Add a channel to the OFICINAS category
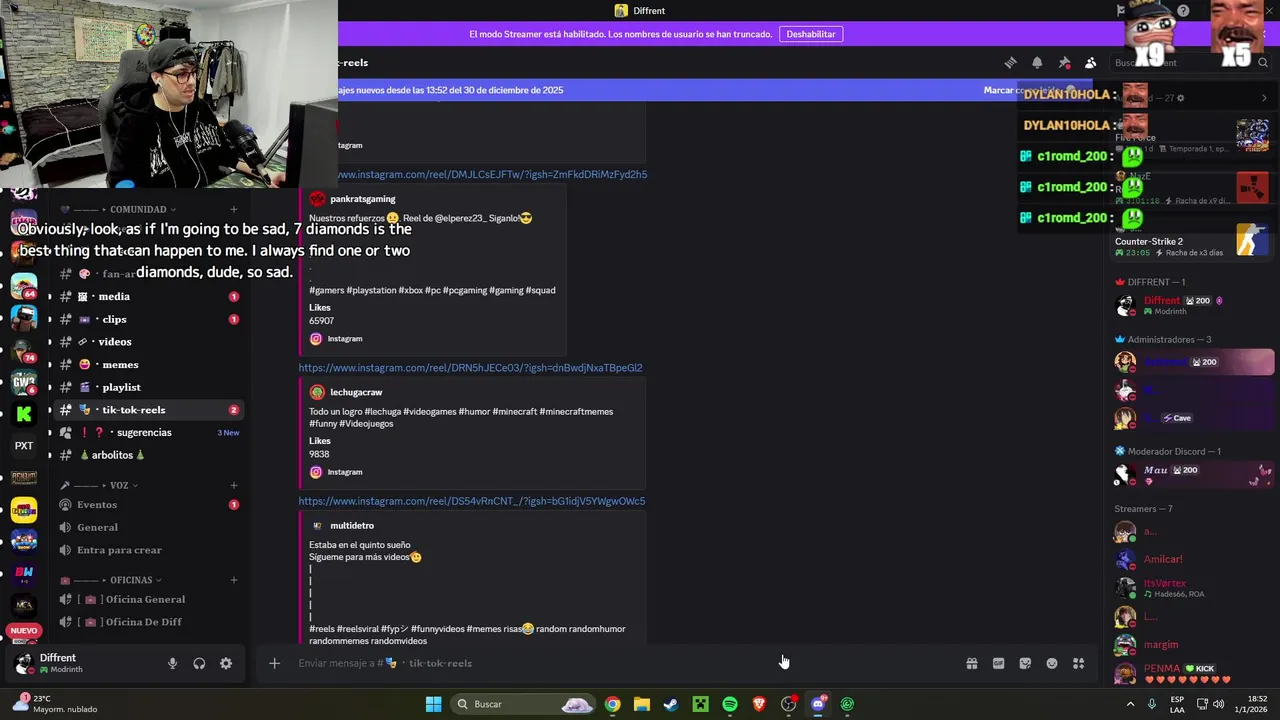1280x720 pixels. (233, 580)
